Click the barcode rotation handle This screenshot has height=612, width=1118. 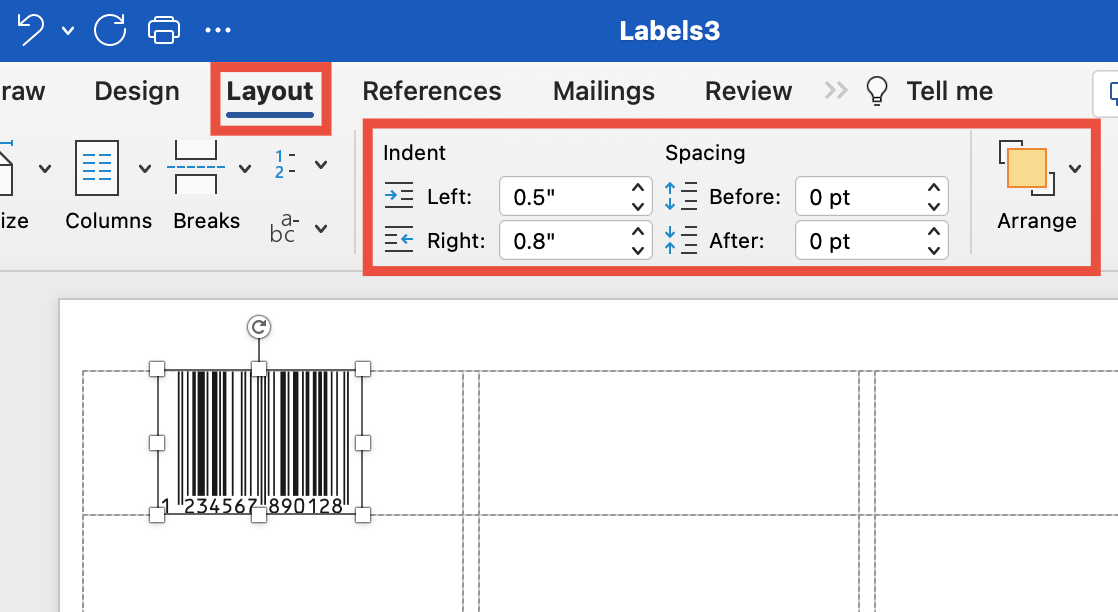259,327
